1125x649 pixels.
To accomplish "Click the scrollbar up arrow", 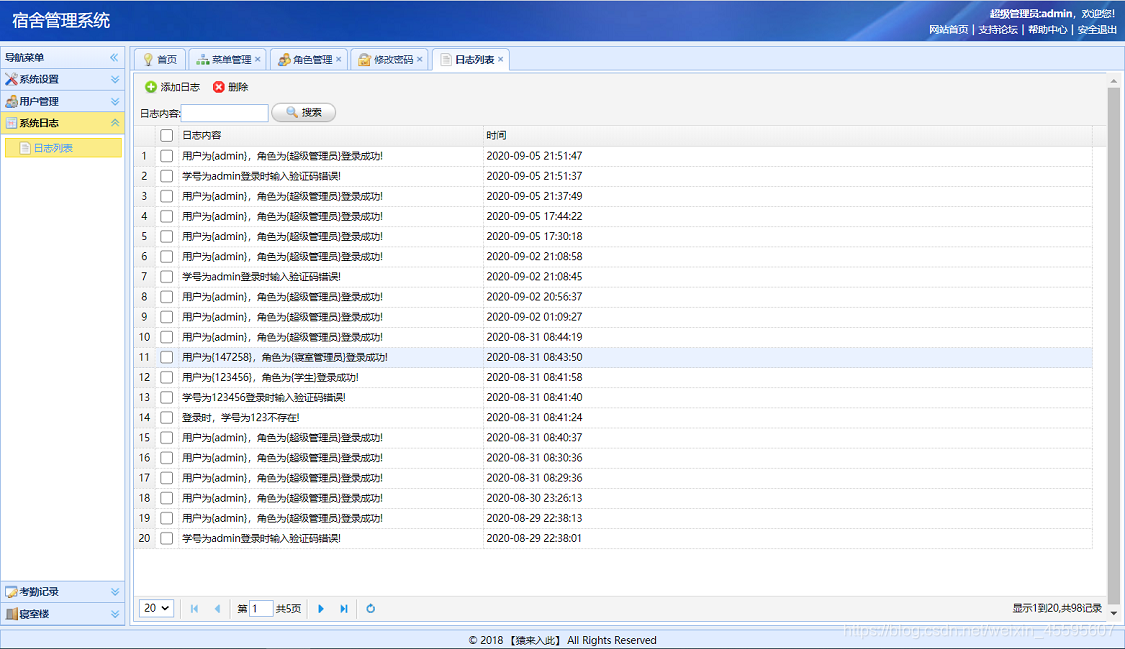I will 1114,80.
